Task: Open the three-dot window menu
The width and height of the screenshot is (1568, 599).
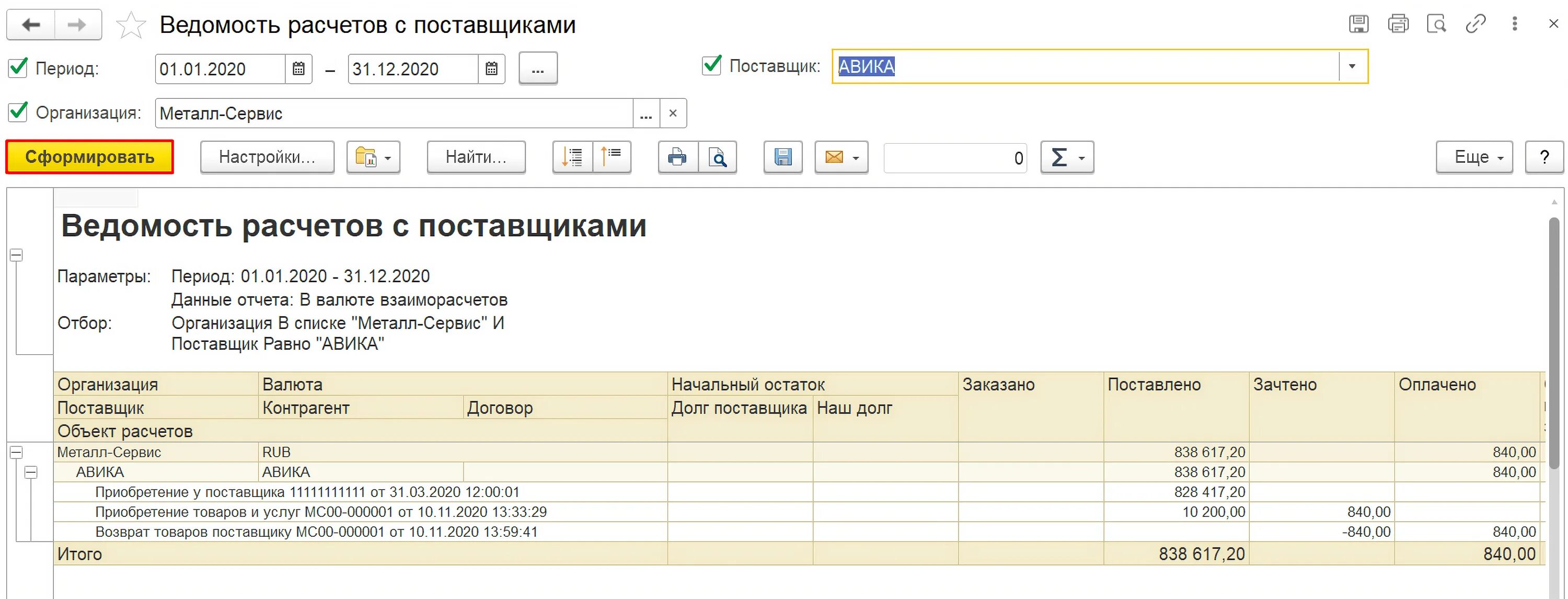Action: (x=1515, y=25)
